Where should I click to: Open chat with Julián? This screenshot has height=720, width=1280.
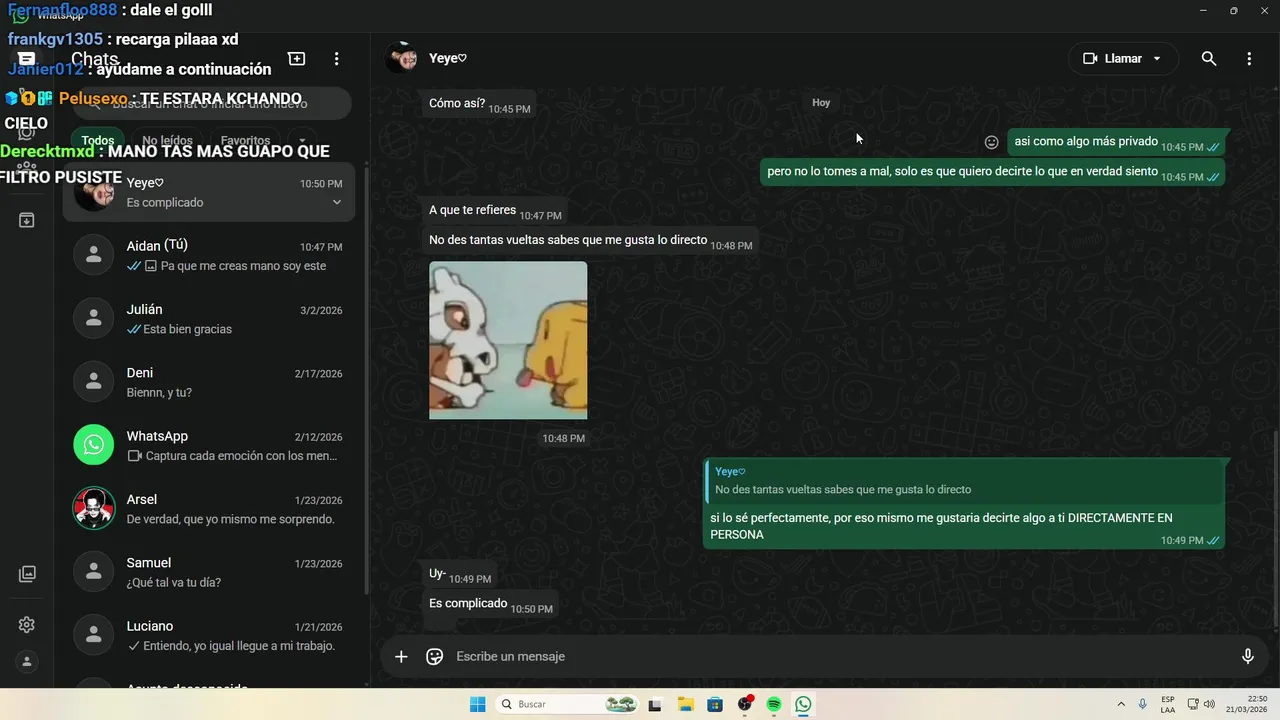tap(209, 319)
